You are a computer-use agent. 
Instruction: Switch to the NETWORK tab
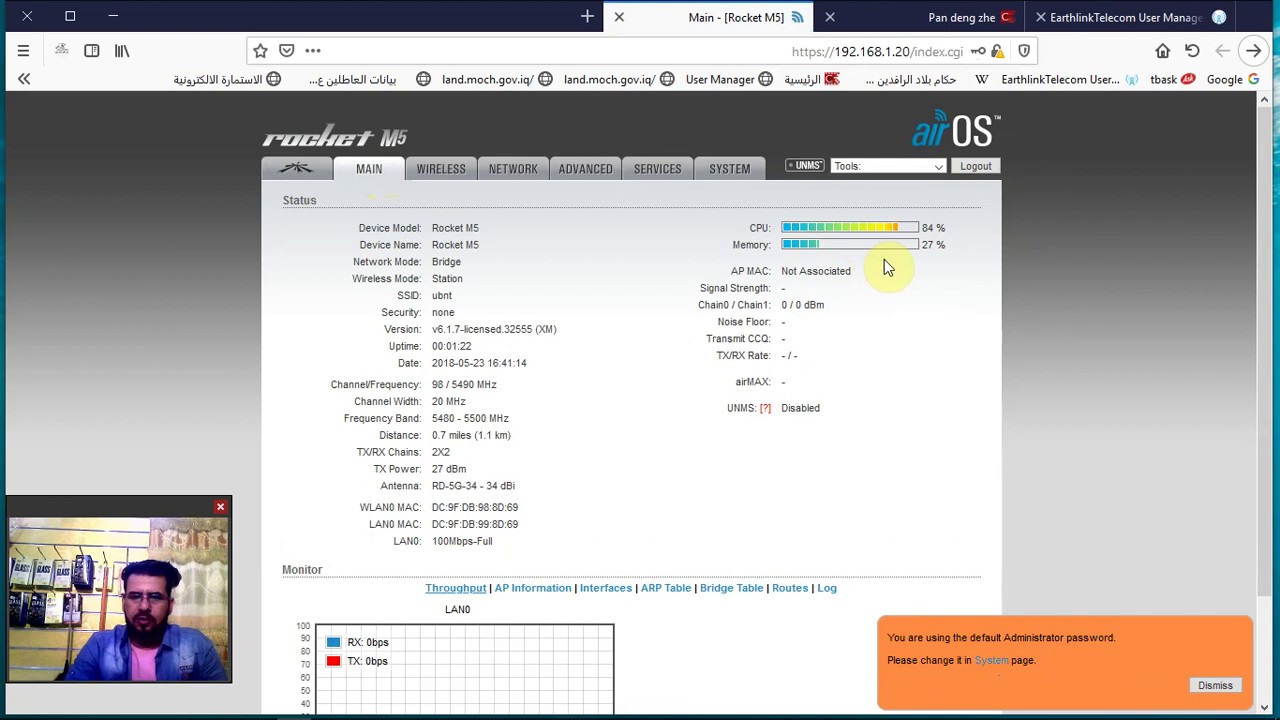click(x=513, y=169)
